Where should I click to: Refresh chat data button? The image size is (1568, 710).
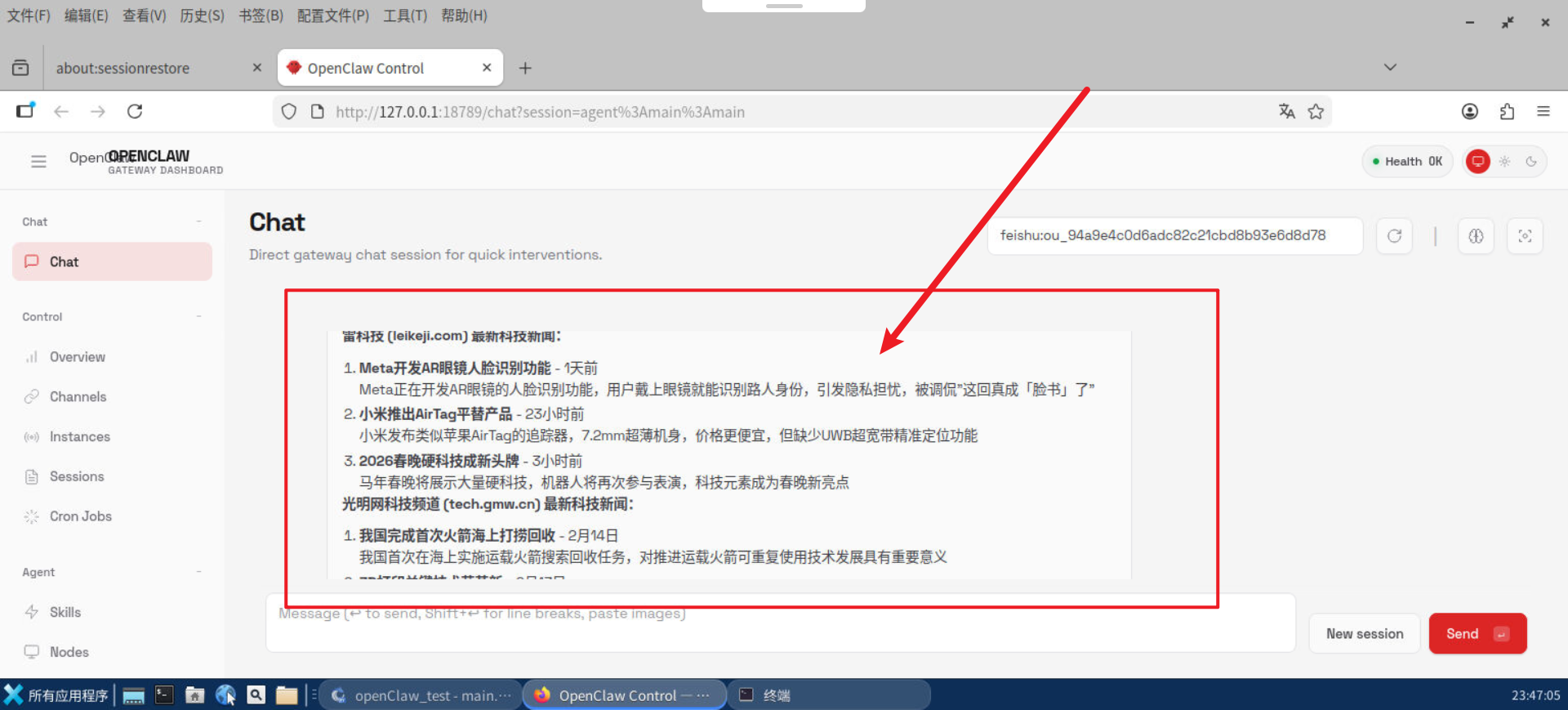coord(1394,236)
